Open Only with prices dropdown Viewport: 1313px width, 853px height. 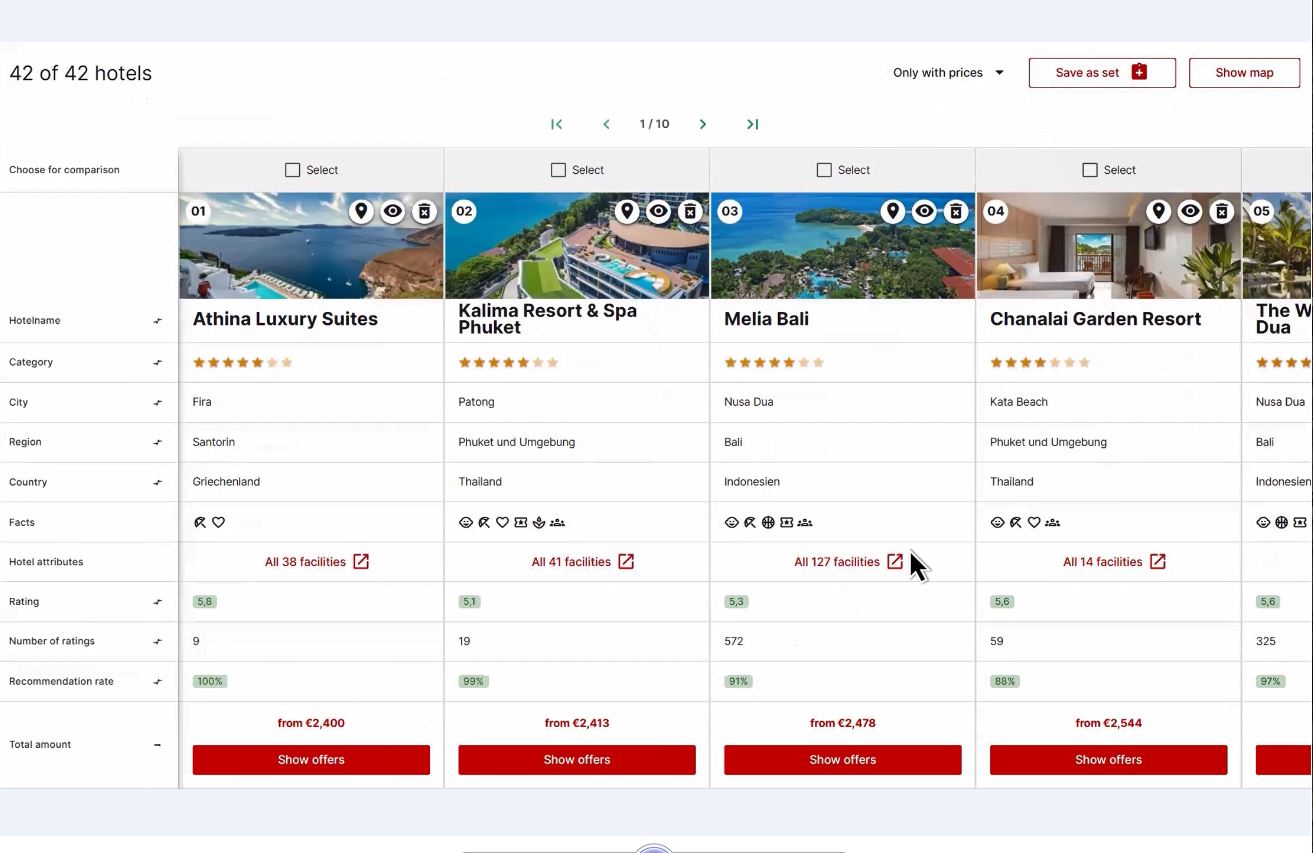click(948, 73)
